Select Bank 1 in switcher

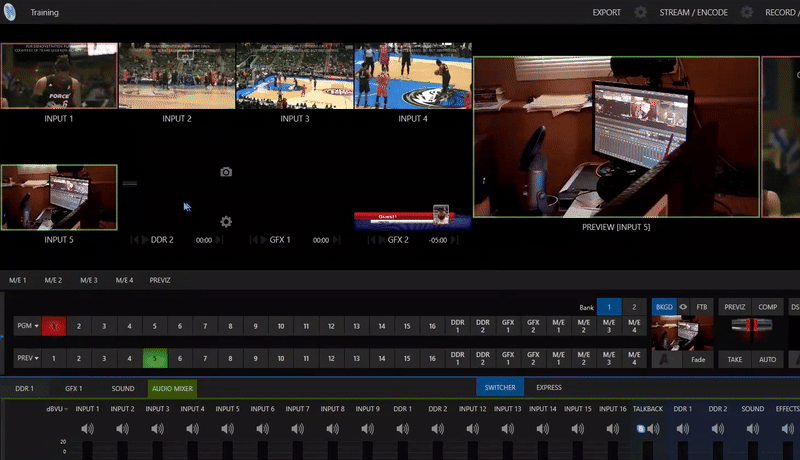click(609, 307)
